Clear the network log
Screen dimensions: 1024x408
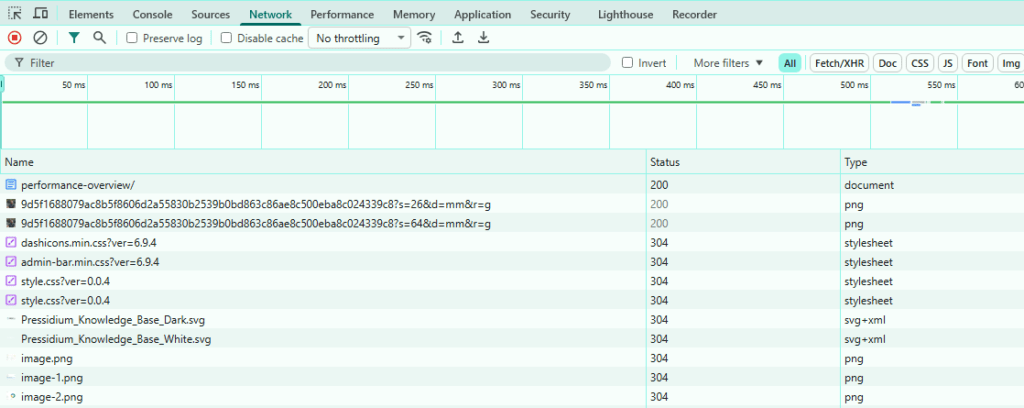tap(40, 38)
